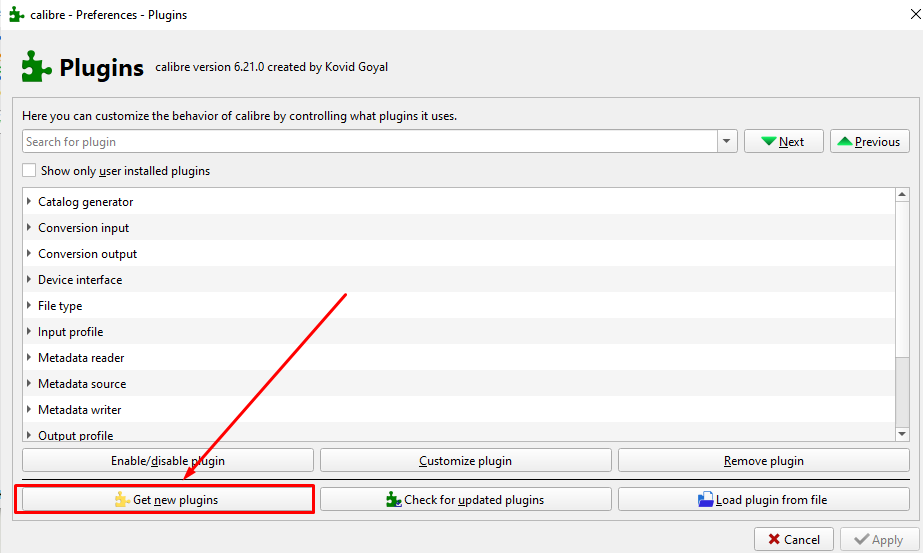Click Enable/disable plugin button
The width and height of the screenshot is (923, 553).
168,461
